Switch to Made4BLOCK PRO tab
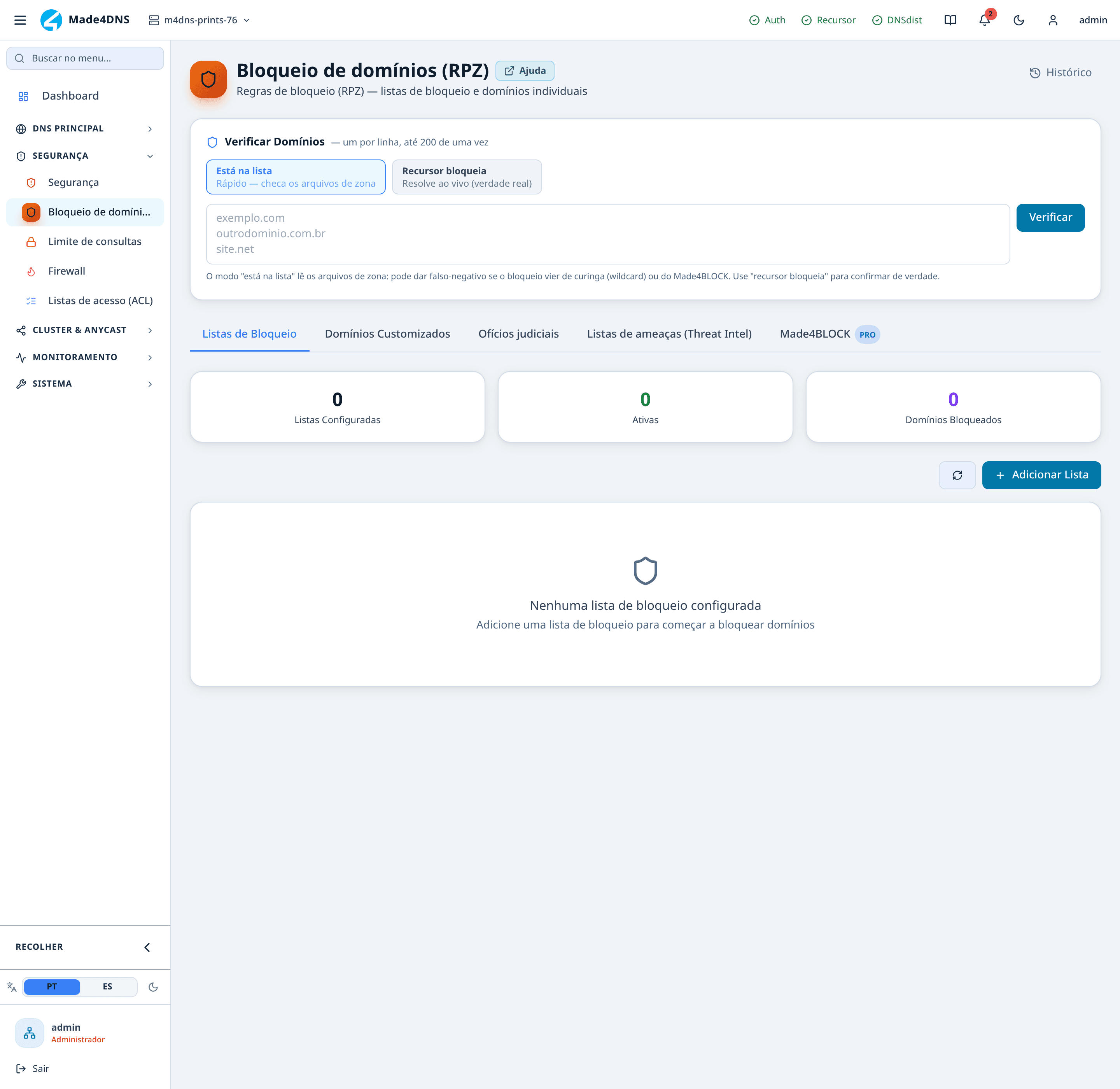1120x1089 pixels. (x=829, y=334)
